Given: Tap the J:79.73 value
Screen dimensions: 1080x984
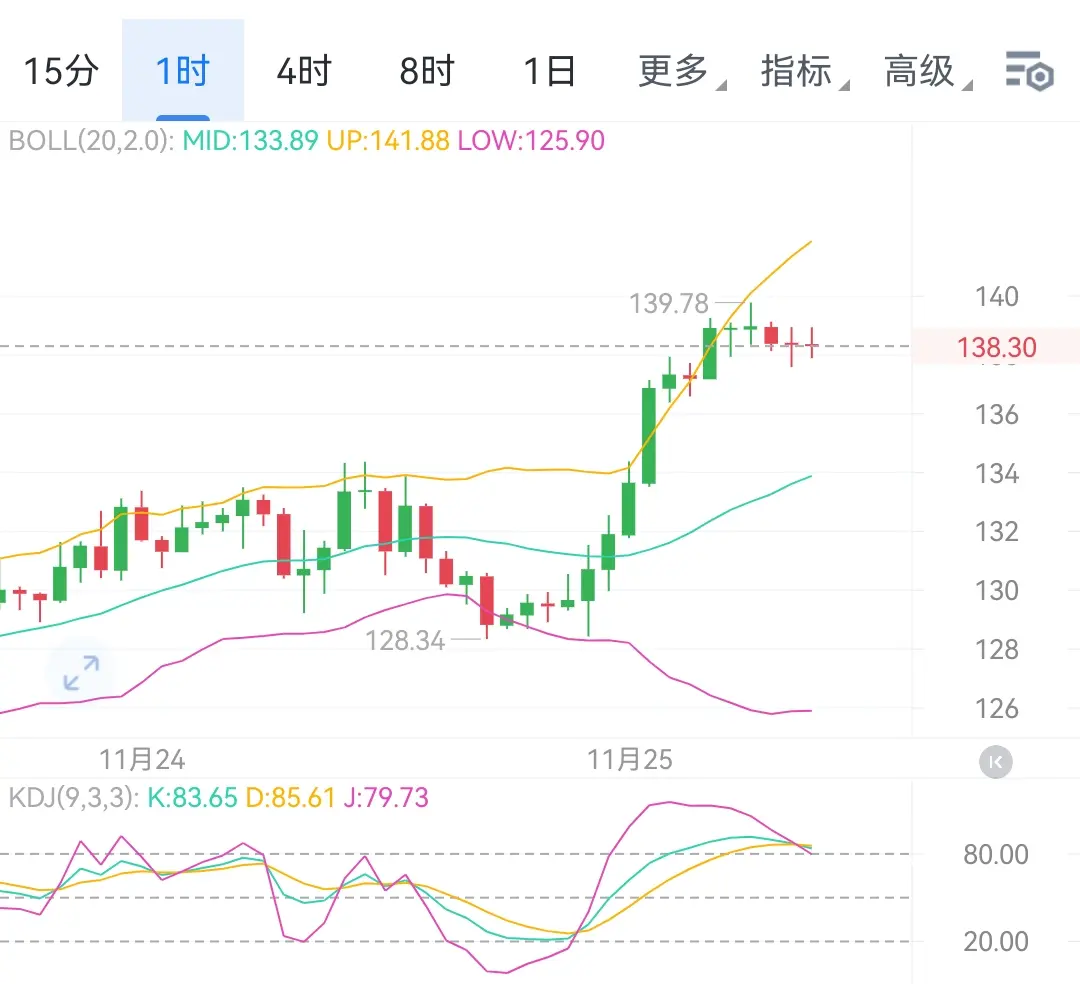Looking at the screenshot, I should pyautogui.click(x=386, y=797).
